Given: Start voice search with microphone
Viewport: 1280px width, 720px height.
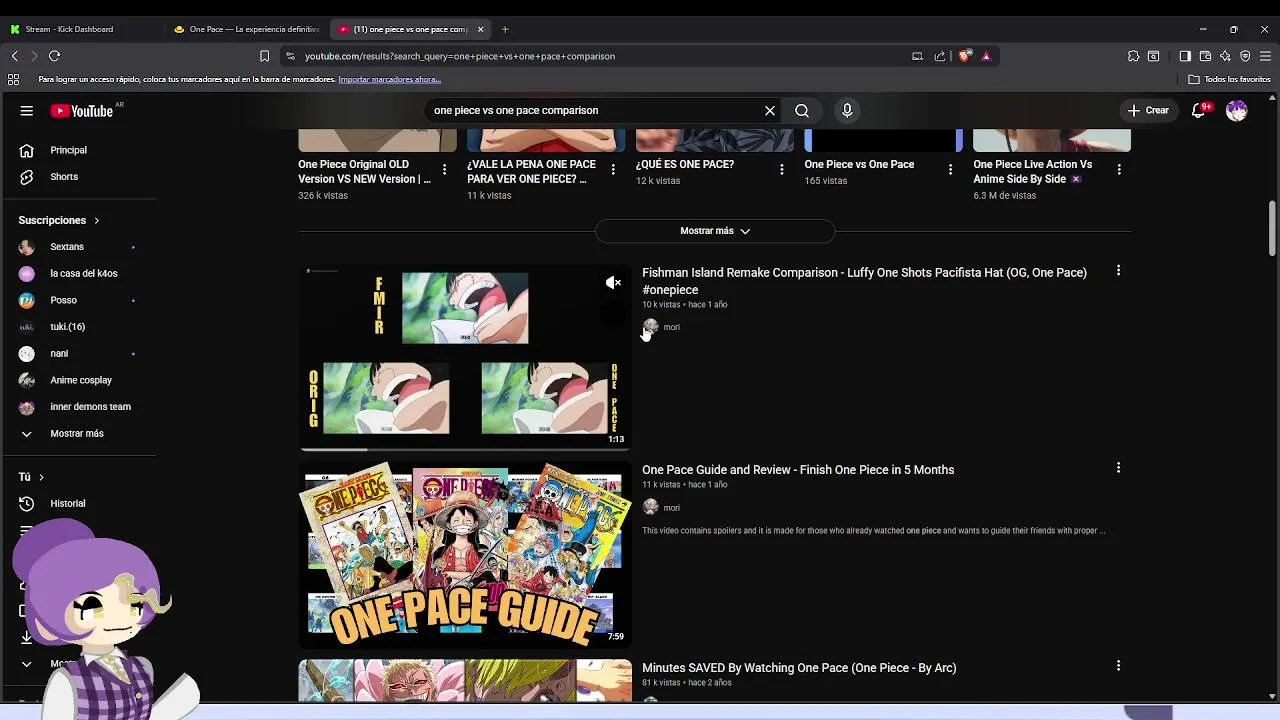Looking at the screenshot, I should click(847, 111).
